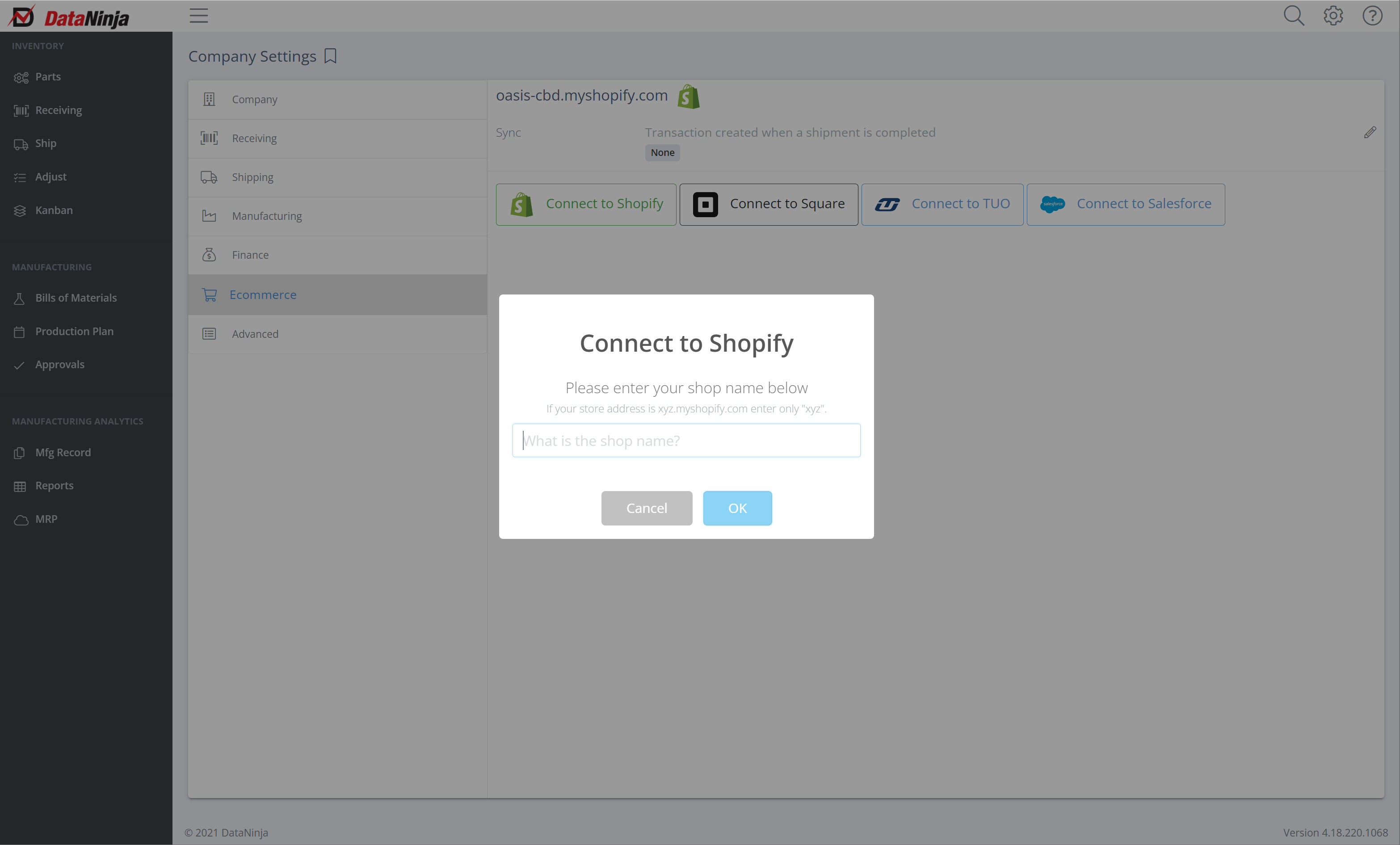Image resolution: width=1400 pixels, height=845 pixels.
Task: Click the Shopify bag icon beside store name
Action: 688,97
